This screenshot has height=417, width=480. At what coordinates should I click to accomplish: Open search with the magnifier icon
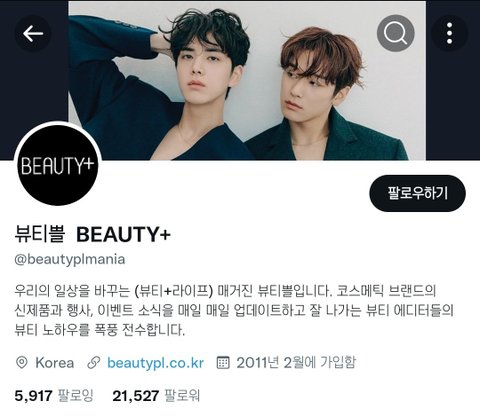[396, 33]
